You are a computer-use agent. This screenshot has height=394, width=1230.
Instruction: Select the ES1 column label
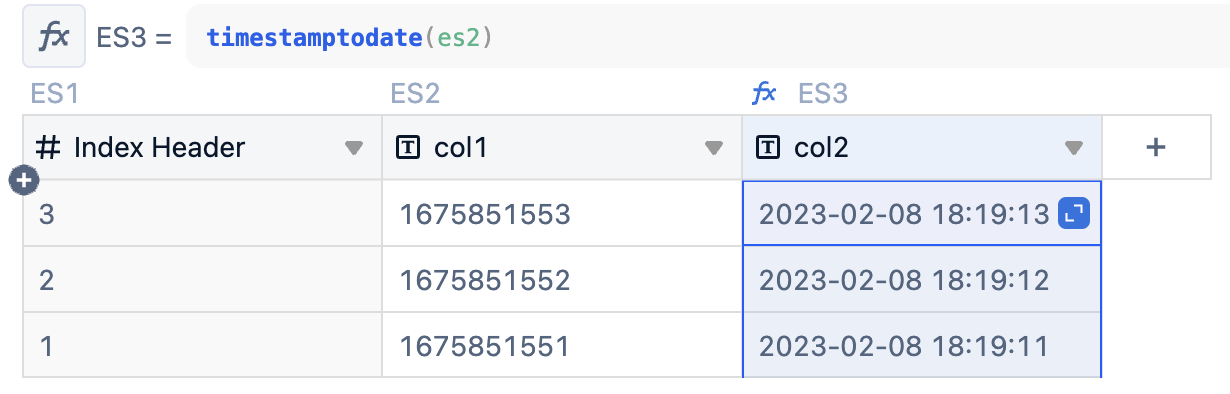[55, 94]
